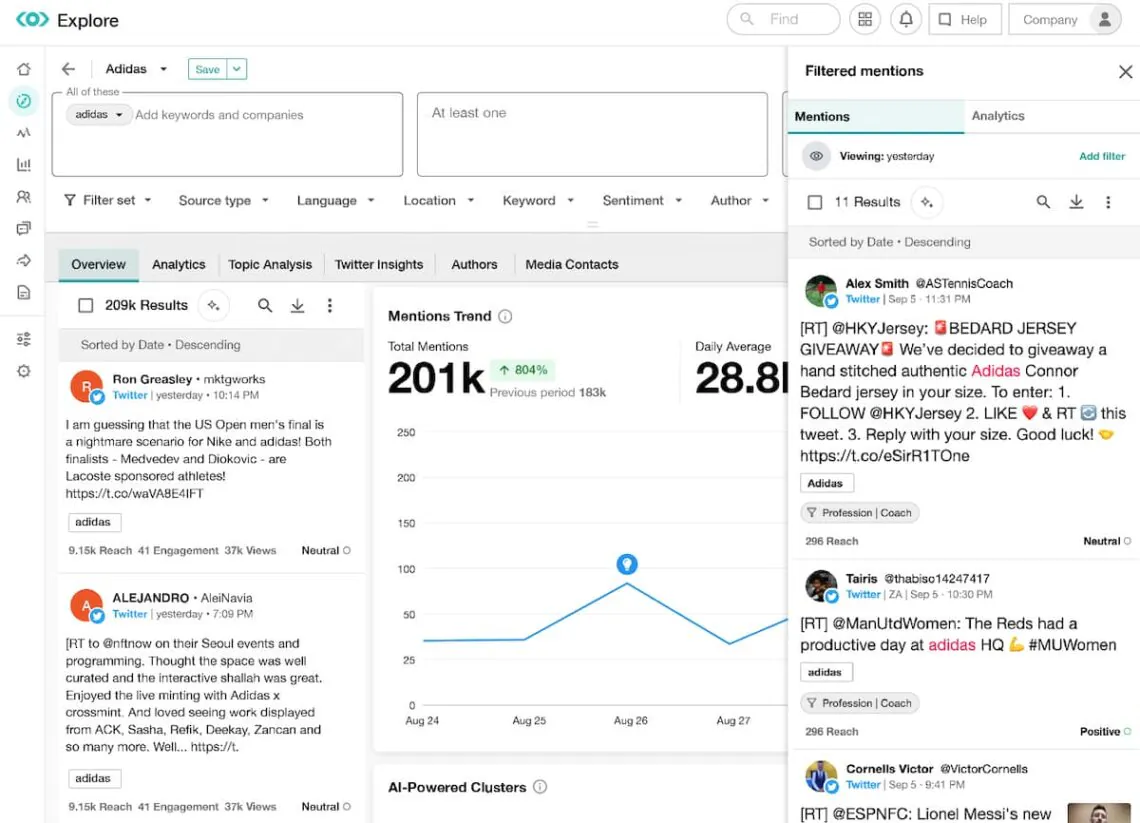Screen dimensions: 1140x823
Task: Click the AI sparkle icon beside 11 Results
Action: 927,202
